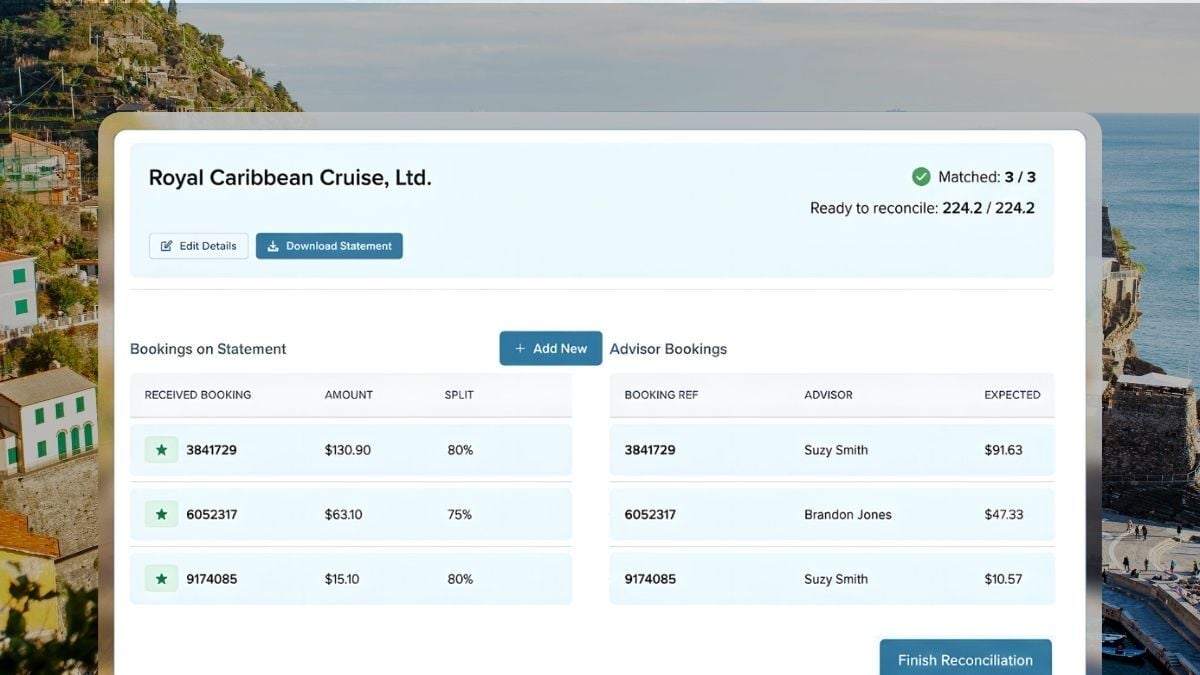Click the Ready to reconcile 224.2 total
This screenshot has width=1200, height=675.
922,208
